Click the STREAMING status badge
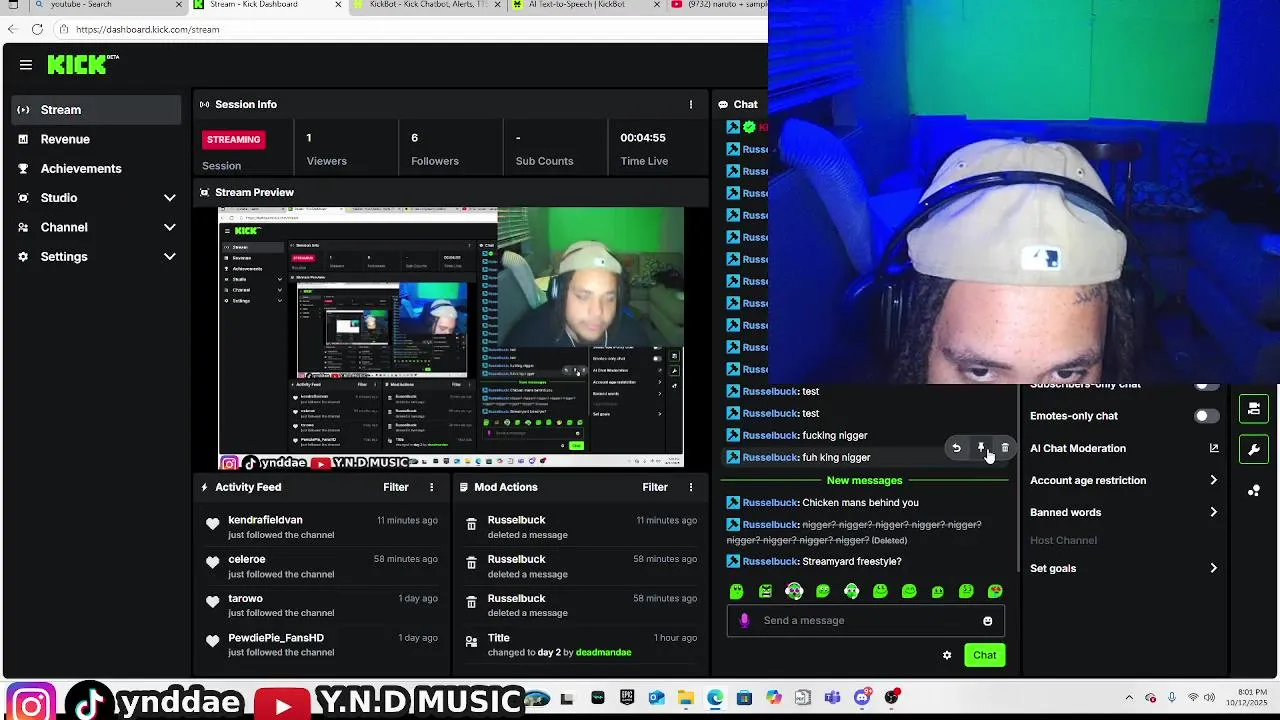Viewport: 1280px width, 720px height. pos(234,140)
